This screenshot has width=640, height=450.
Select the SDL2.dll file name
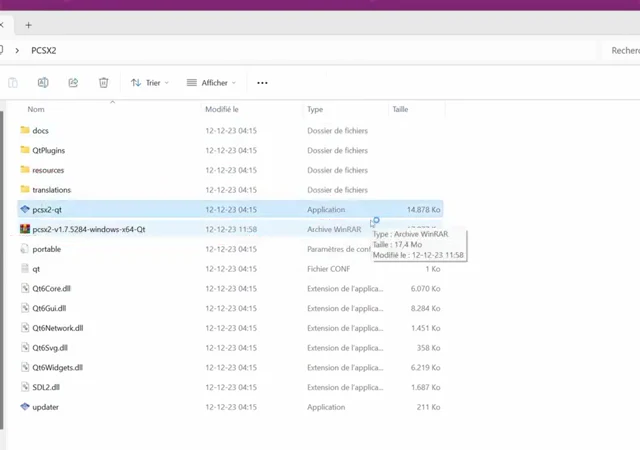(x=46, y=387)
